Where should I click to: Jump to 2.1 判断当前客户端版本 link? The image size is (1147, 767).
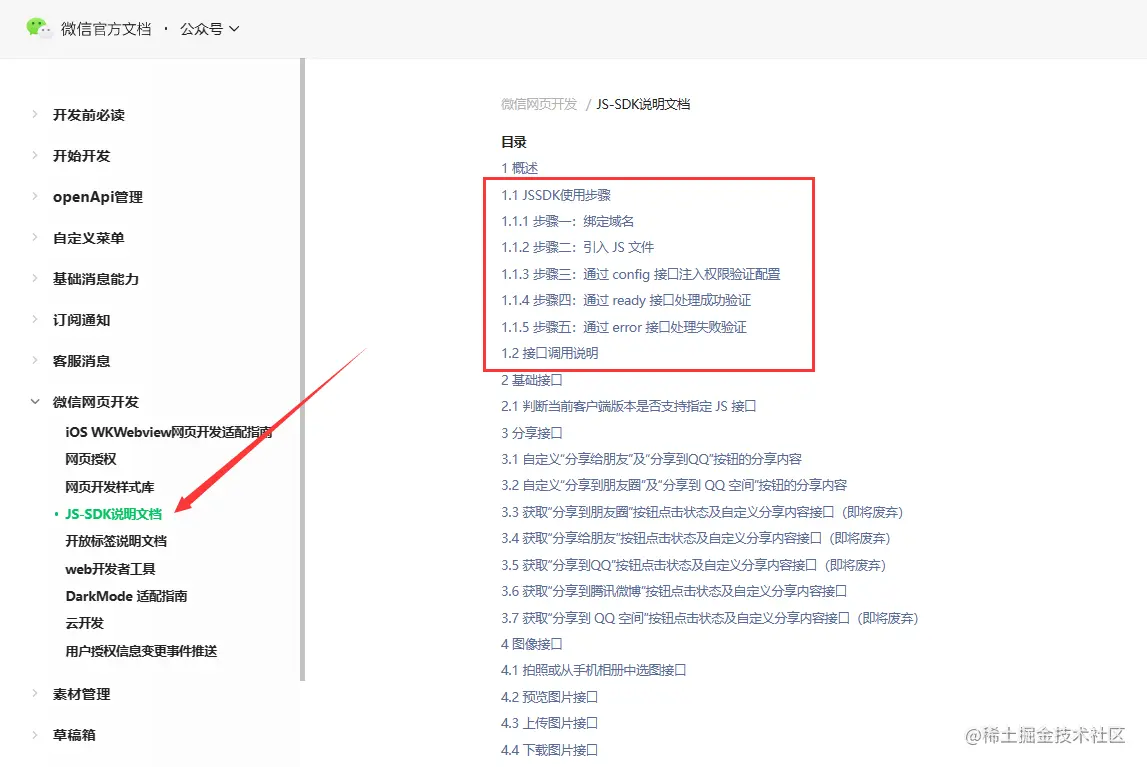[x=629, y=406]
